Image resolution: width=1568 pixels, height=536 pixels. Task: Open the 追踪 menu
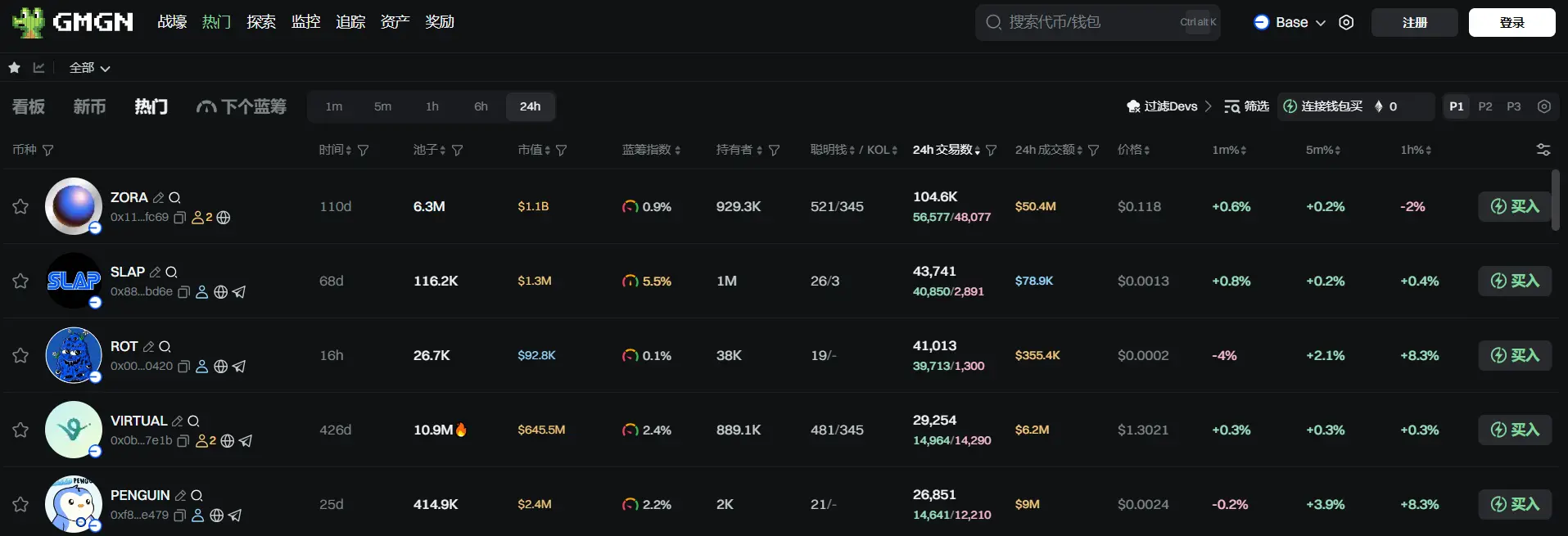tap(350, 22)
